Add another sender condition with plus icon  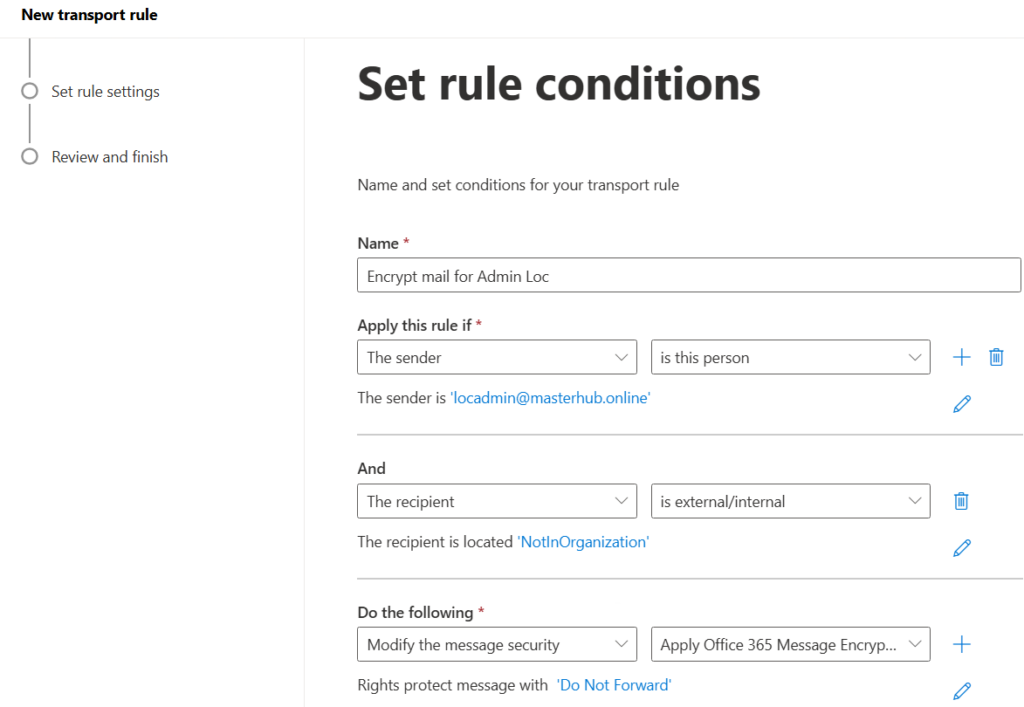pos(962,357)
